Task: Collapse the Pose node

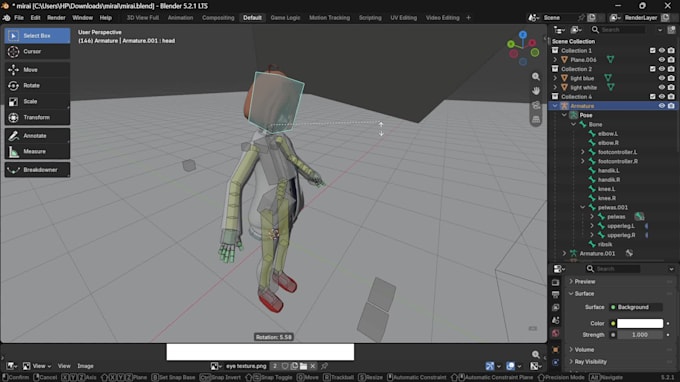Action: (564, 115)
